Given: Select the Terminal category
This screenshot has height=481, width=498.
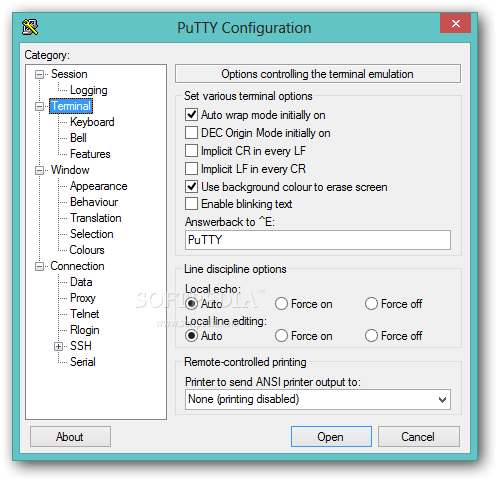Looking at the screenshot, I should pyautogui.click(x=71, y=106).
